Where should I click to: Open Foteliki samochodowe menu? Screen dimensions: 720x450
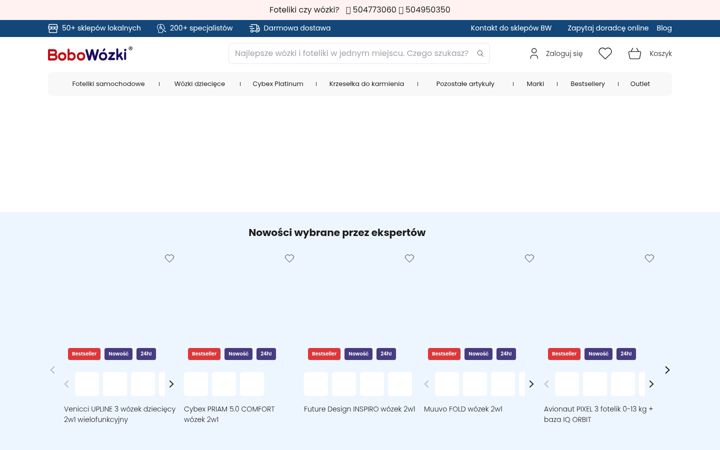click(x=108, y=84)
